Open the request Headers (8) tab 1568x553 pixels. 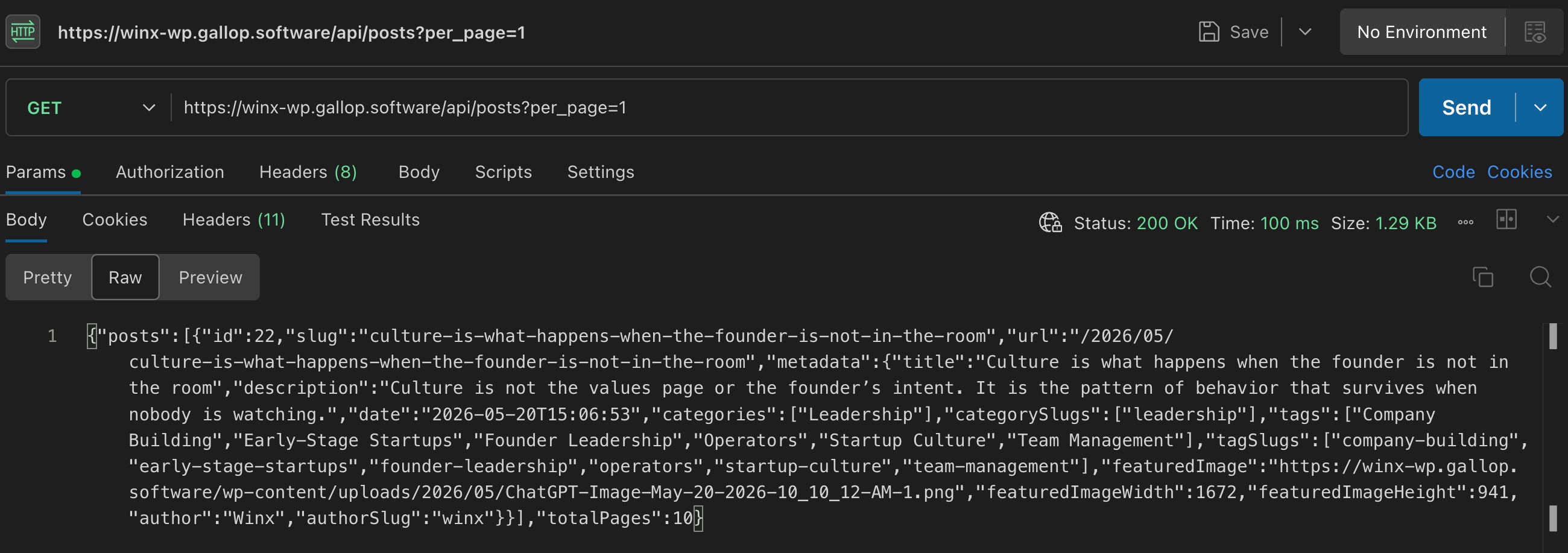(x=308, y=172)
